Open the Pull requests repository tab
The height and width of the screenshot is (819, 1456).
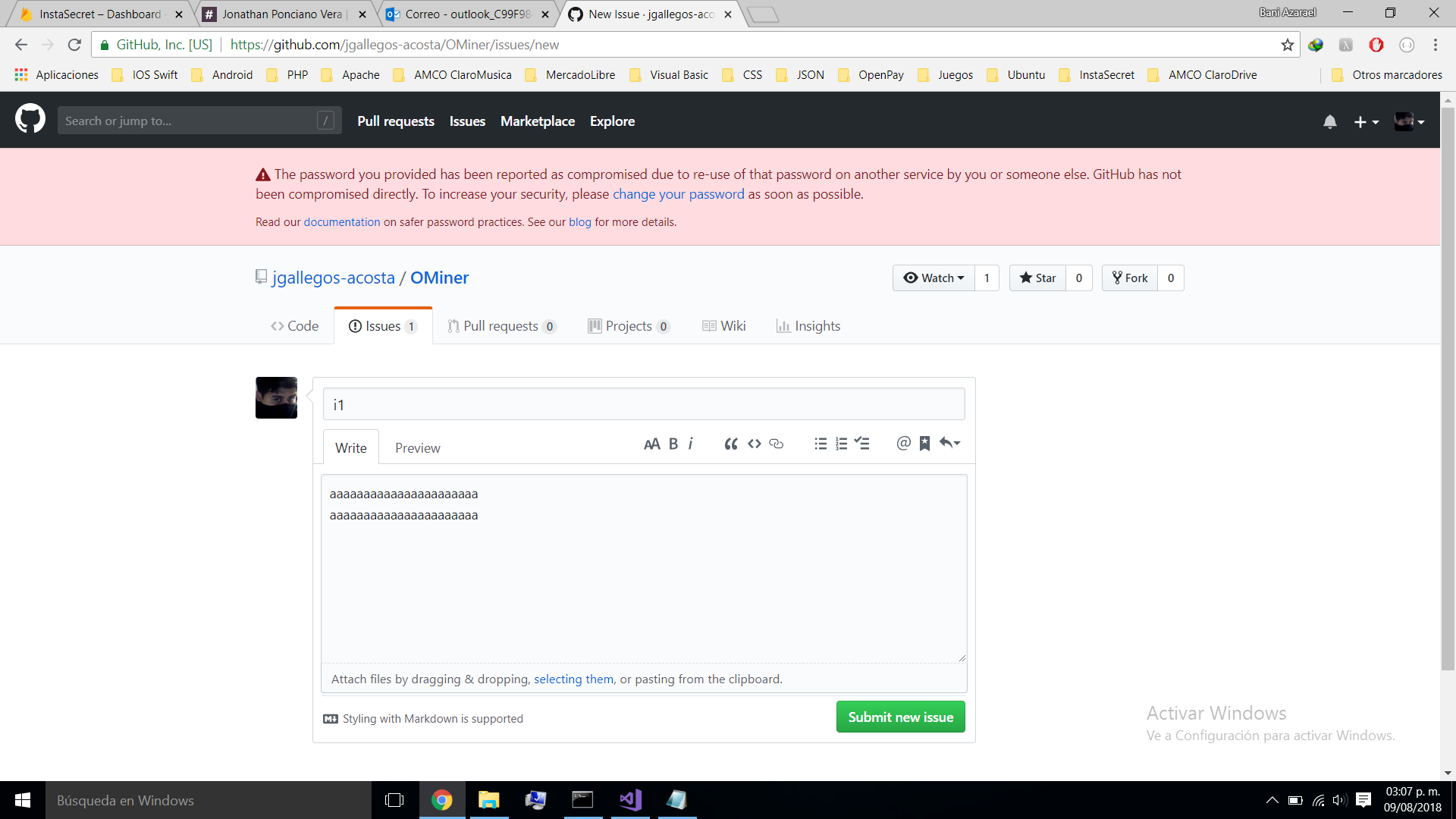500,326
